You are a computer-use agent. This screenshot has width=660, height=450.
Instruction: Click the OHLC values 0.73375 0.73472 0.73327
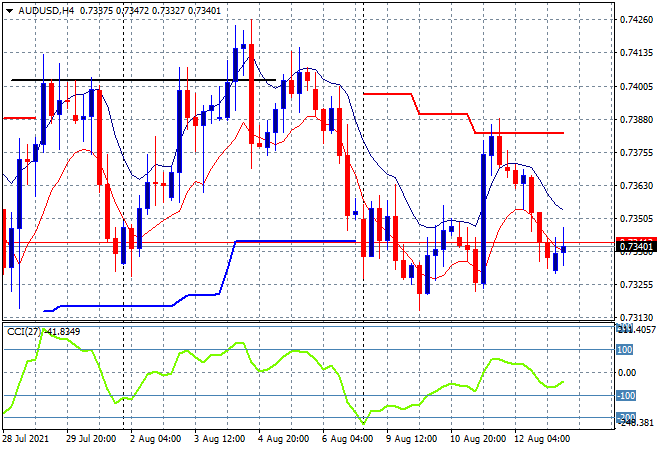point(132,11)
